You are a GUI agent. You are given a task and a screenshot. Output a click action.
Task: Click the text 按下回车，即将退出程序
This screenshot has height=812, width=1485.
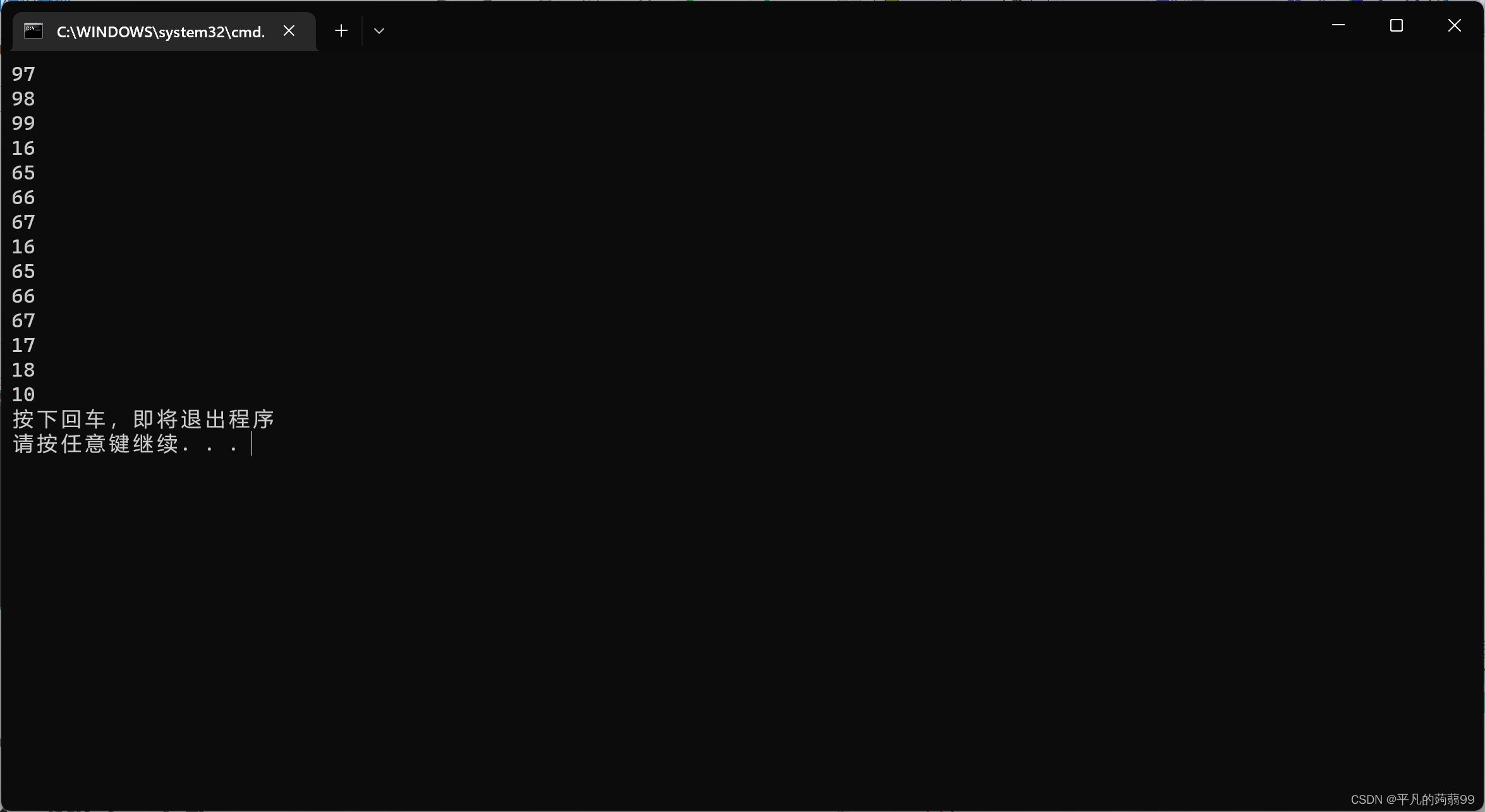click(143, 419)
